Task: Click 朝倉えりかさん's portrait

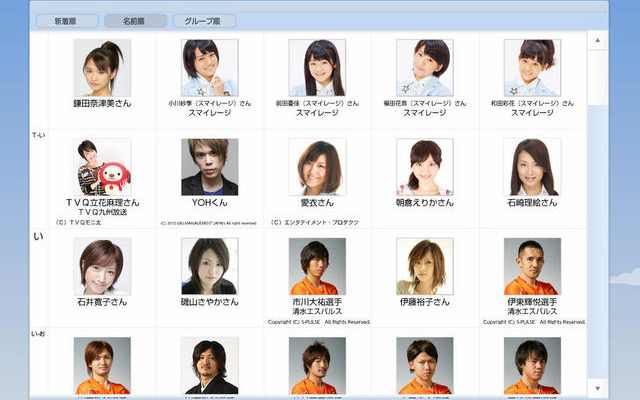Action: point(425,167)
